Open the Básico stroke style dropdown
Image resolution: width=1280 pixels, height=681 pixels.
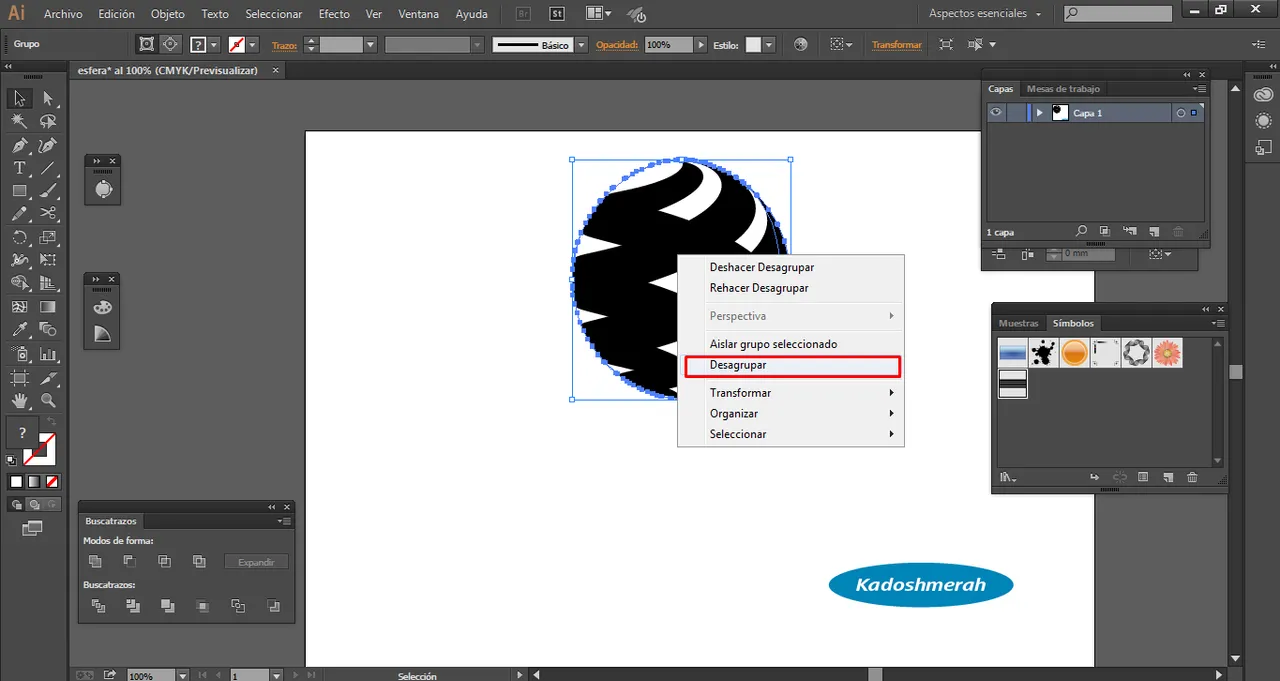(x=581, y=45)
